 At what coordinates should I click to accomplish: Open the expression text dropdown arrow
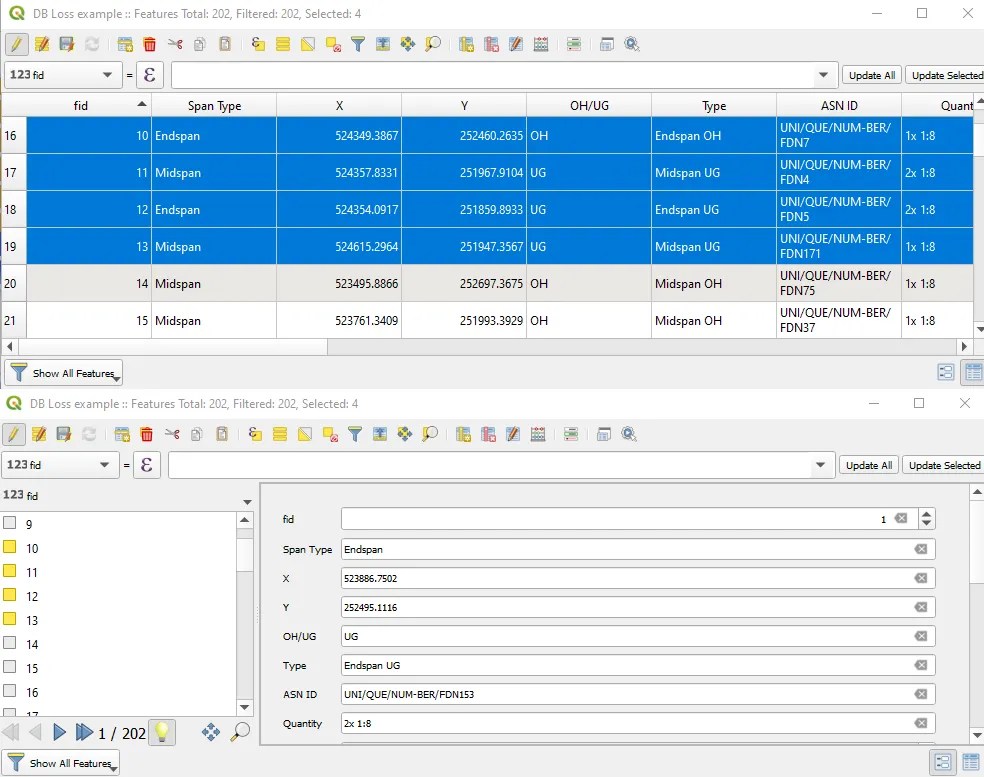click(x=822, y=75)
